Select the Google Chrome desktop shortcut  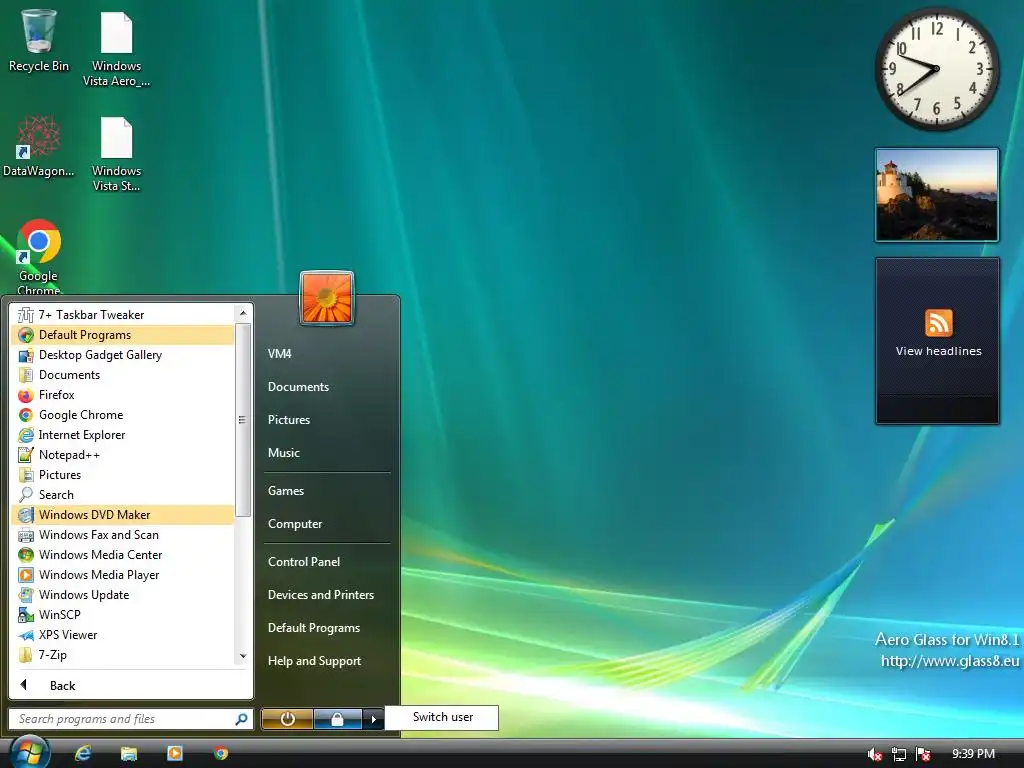[39, 256]
